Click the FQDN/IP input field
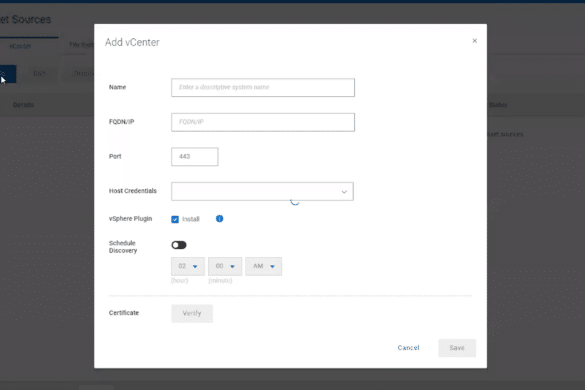 pyautogui.click(x=263, y=122)
